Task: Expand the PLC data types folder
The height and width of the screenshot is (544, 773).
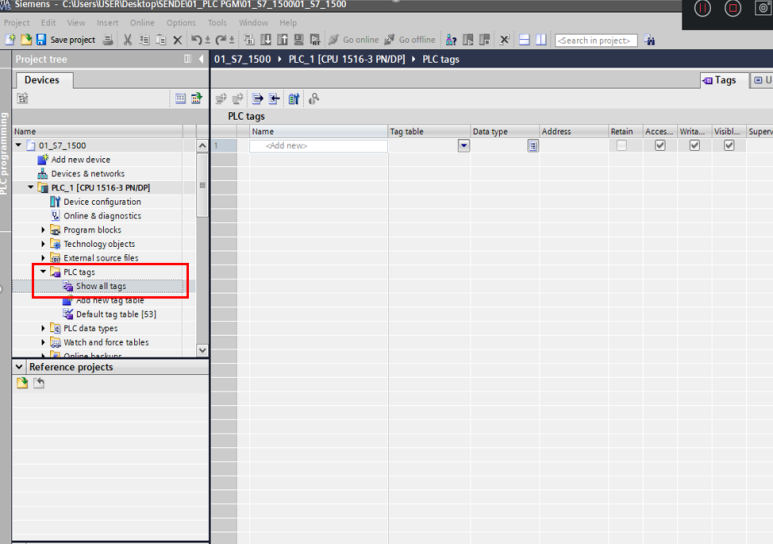Action: pos(43,328)
